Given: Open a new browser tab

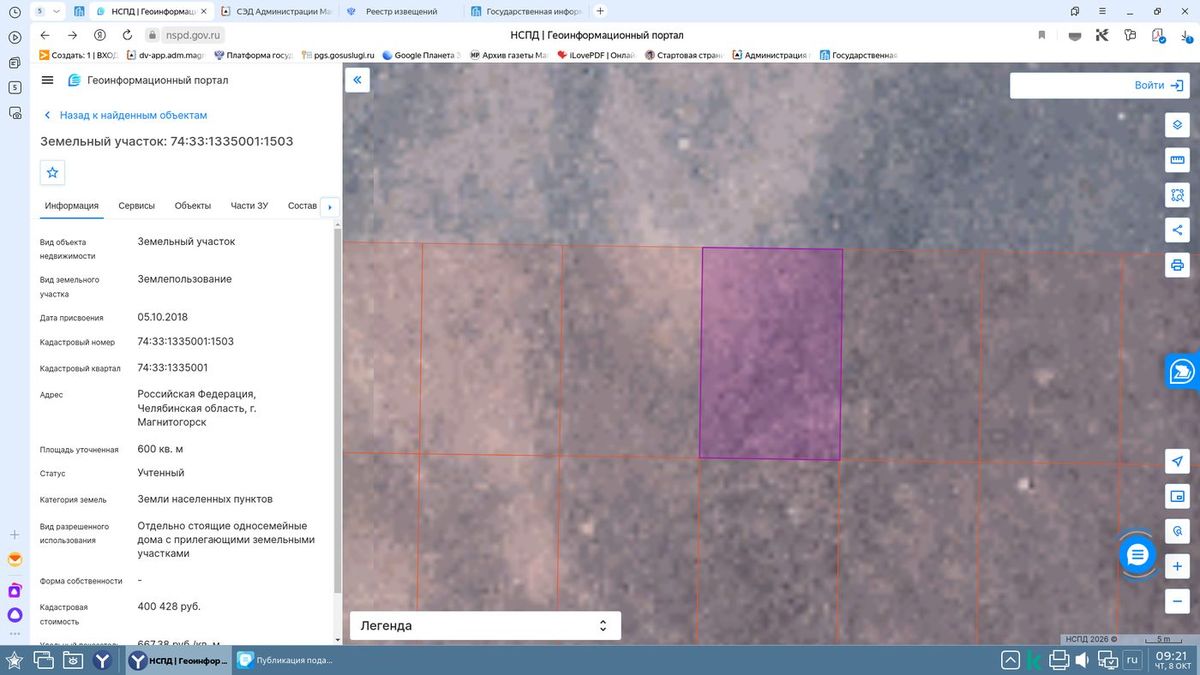Looking at the screenshot, I should (600, 11).
